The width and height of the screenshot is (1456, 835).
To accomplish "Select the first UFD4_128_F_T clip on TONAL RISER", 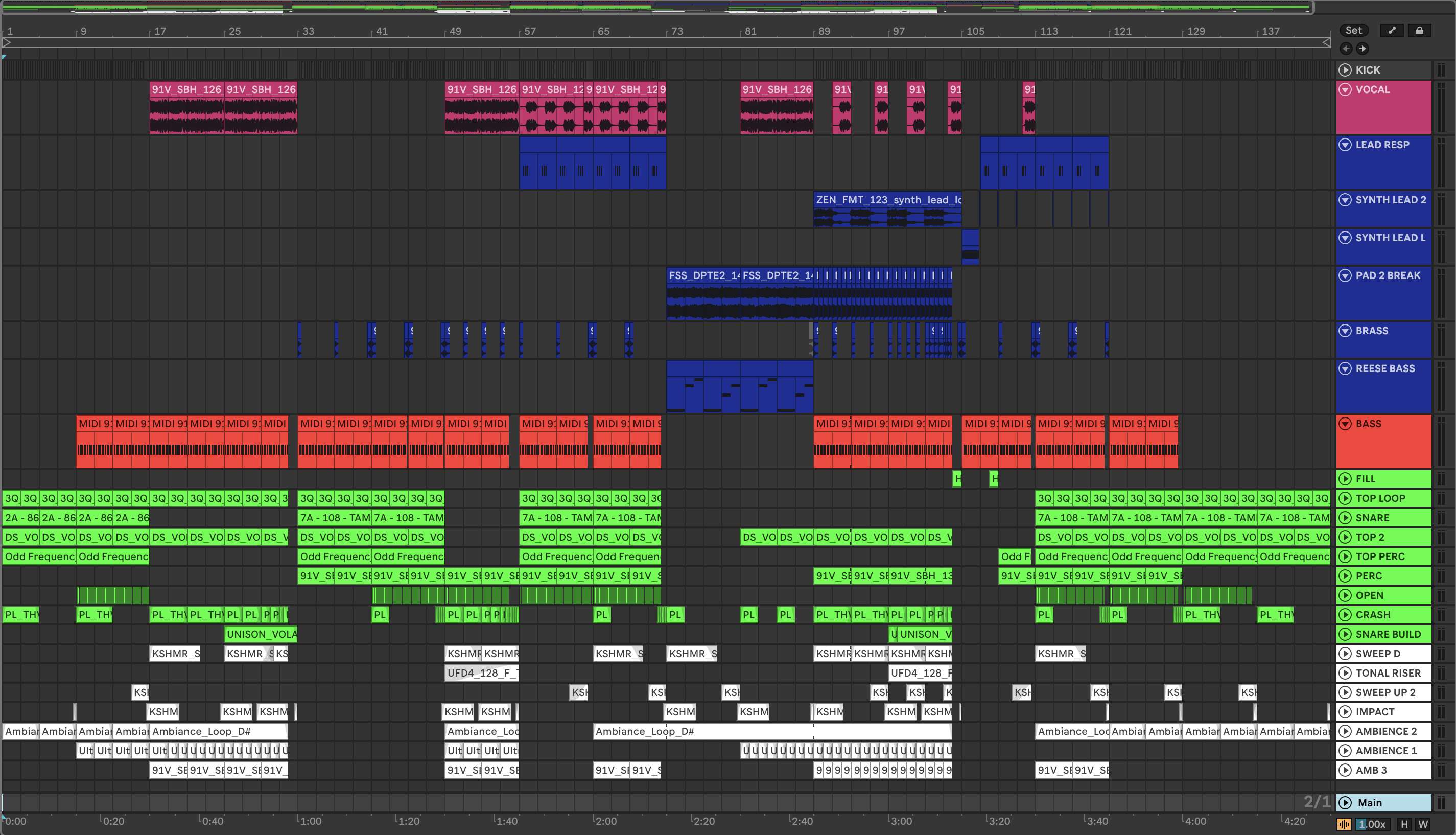I will click(x=482, y=674).
